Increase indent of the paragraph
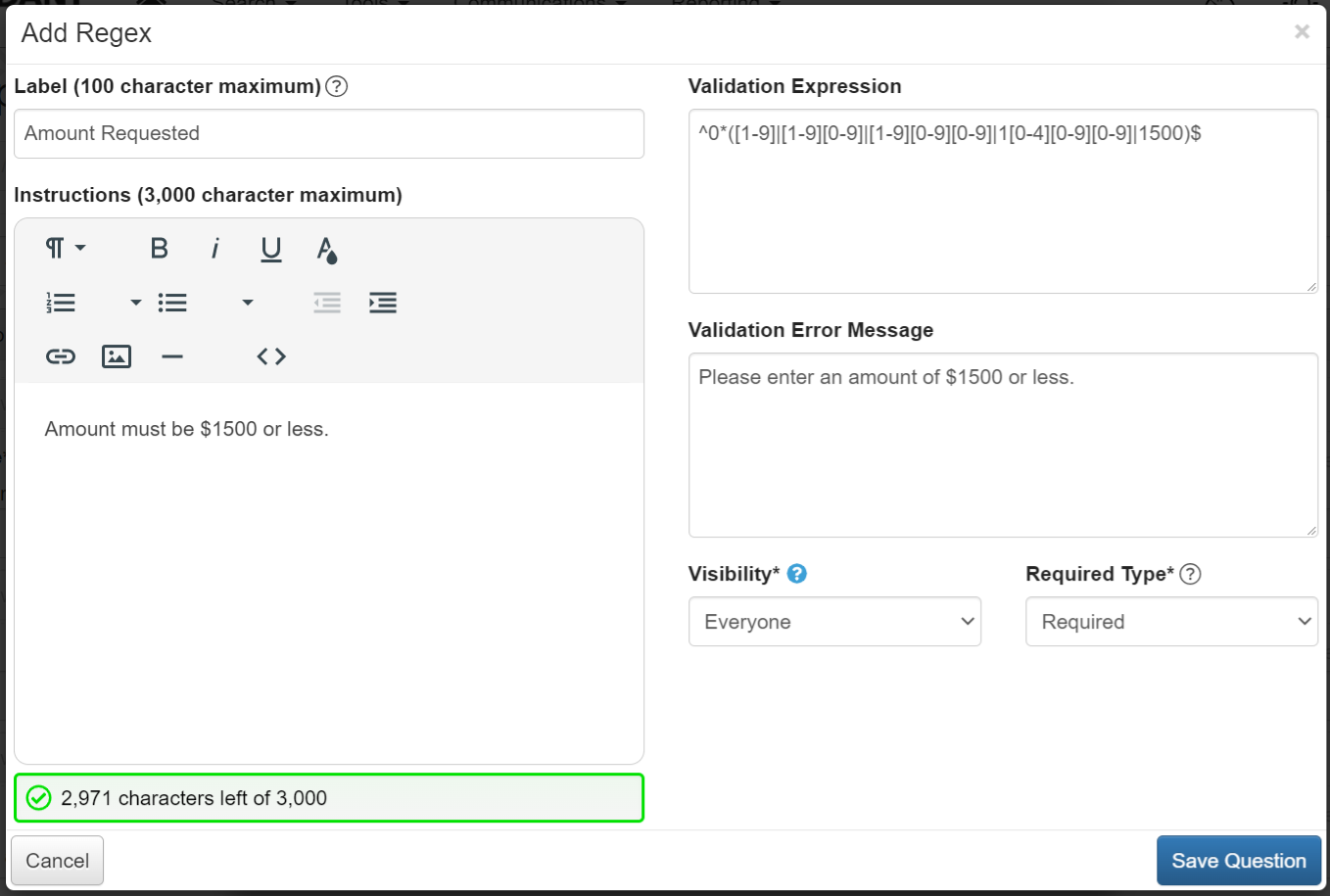 [383, 303]
